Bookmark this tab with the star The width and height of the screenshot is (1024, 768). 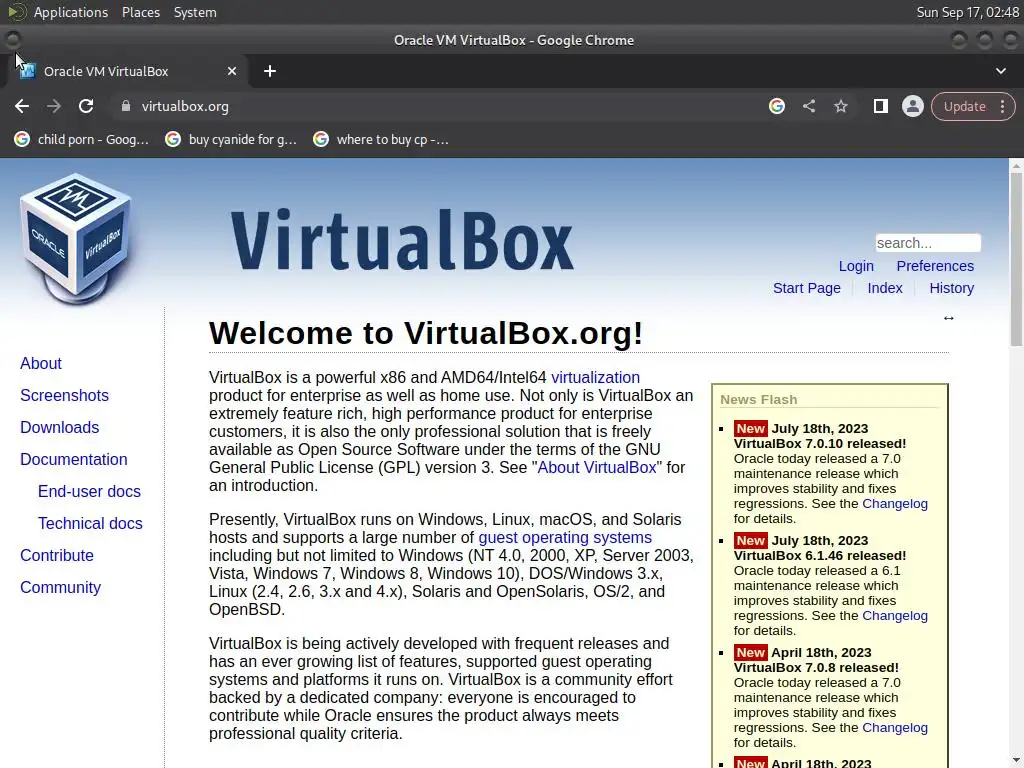(x=840, y=106)
